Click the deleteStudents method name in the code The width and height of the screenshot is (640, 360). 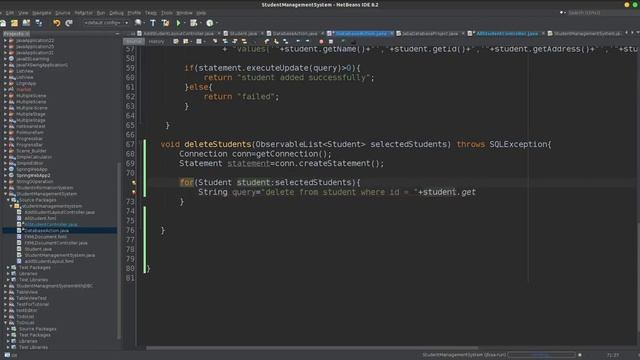click(217, 144)
